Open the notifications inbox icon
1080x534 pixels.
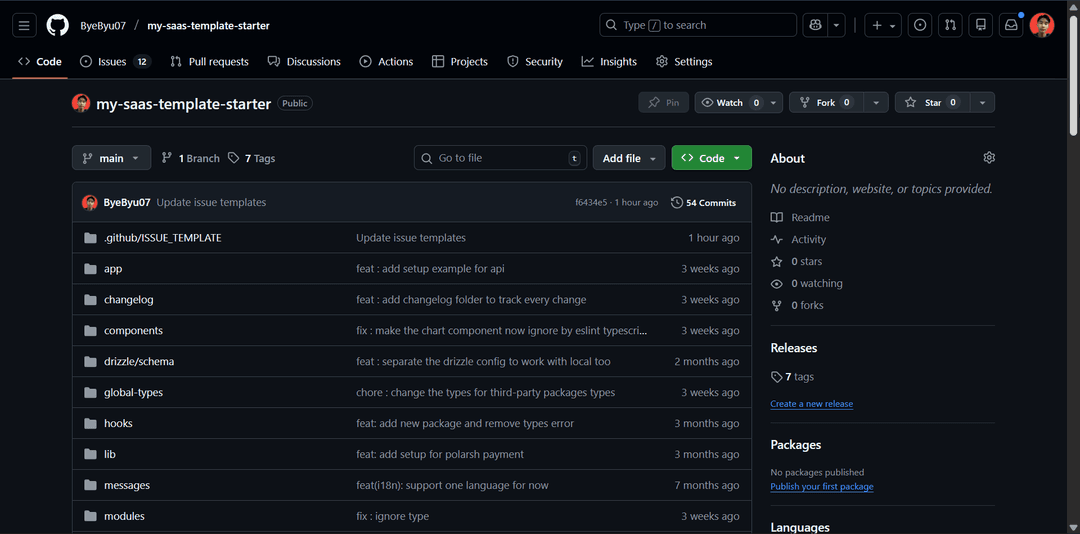point(1011,25)
